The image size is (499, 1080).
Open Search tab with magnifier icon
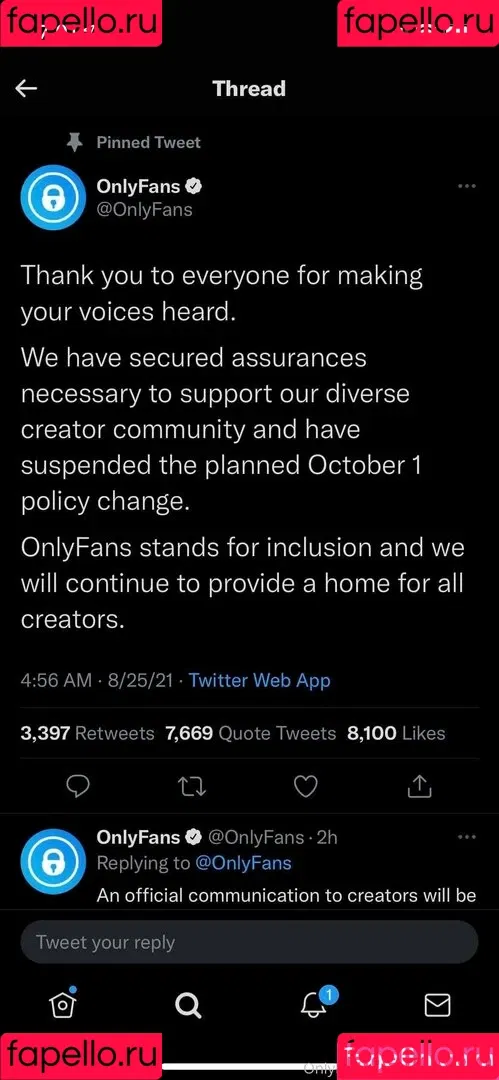(187, 1006)
